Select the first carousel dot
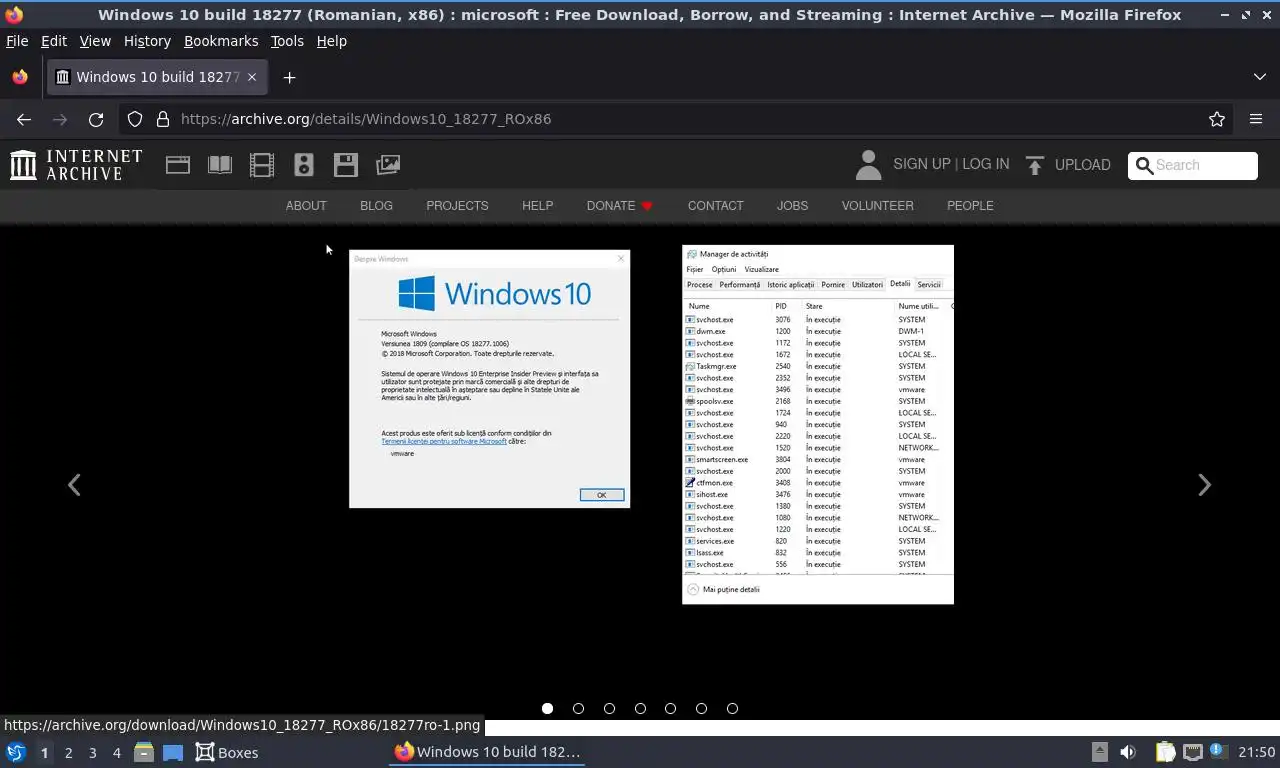The image size is (1280, 768). [547, 708]
